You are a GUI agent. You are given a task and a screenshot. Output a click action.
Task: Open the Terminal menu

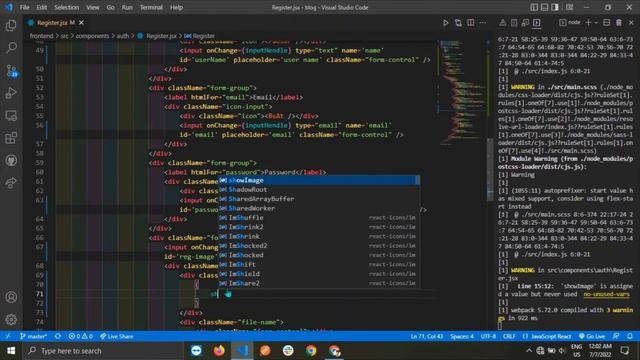coord(151,7)
